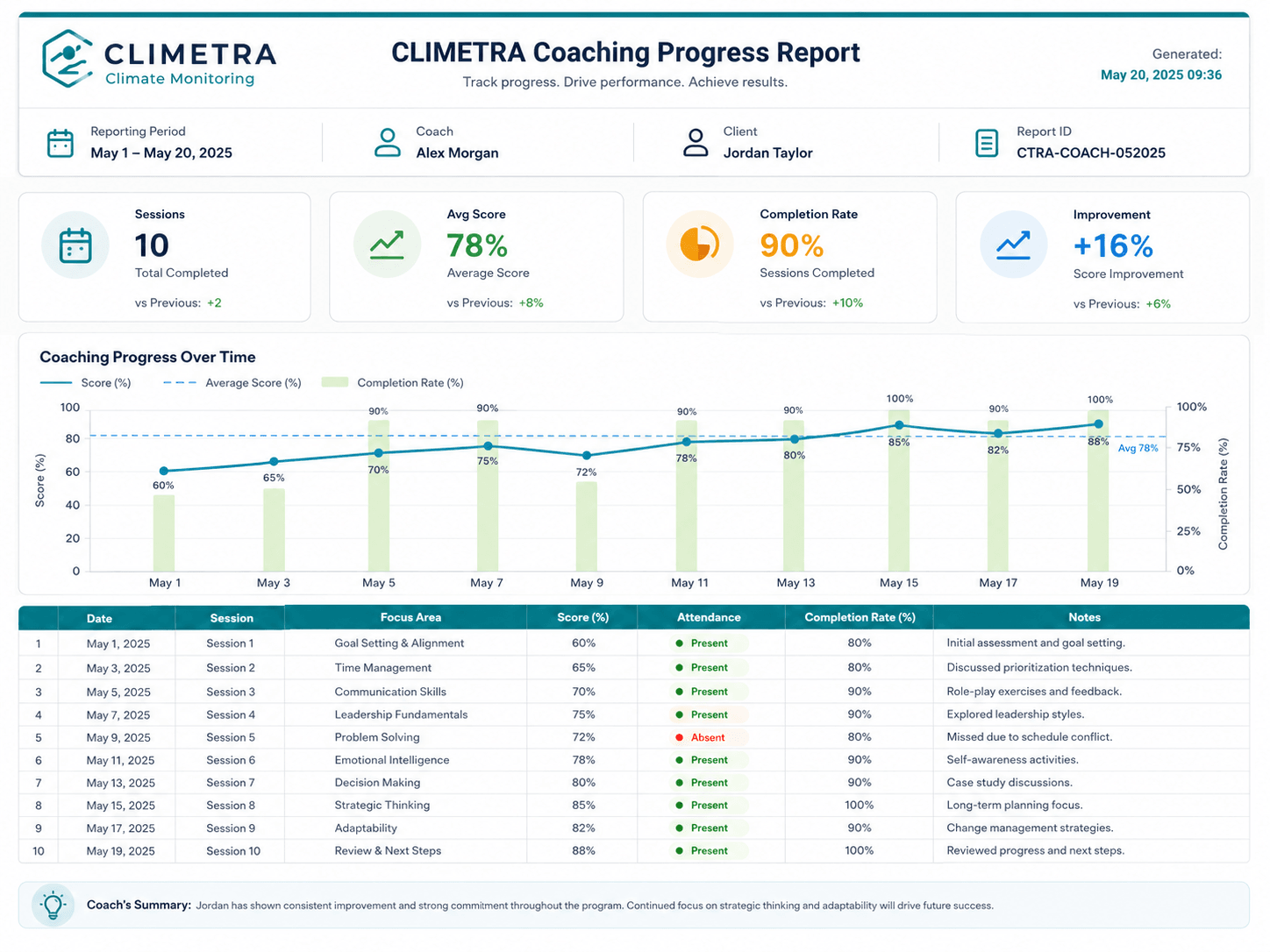Click the Report ID document icon
The width and height of the screenshot is (1270, 952).
[x=987, y=143]
